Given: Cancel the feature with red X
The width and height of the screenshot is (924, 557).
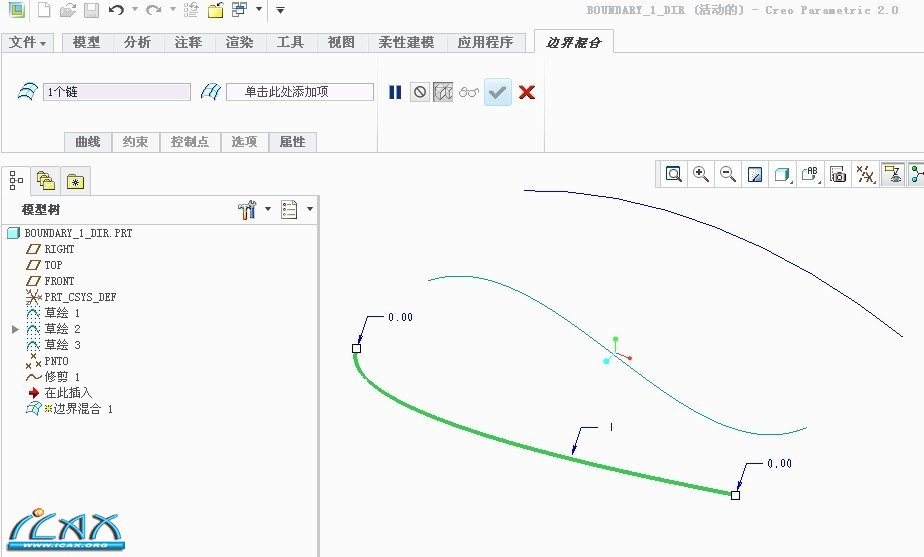Looking at the screenshot, I should pos(527,92).
